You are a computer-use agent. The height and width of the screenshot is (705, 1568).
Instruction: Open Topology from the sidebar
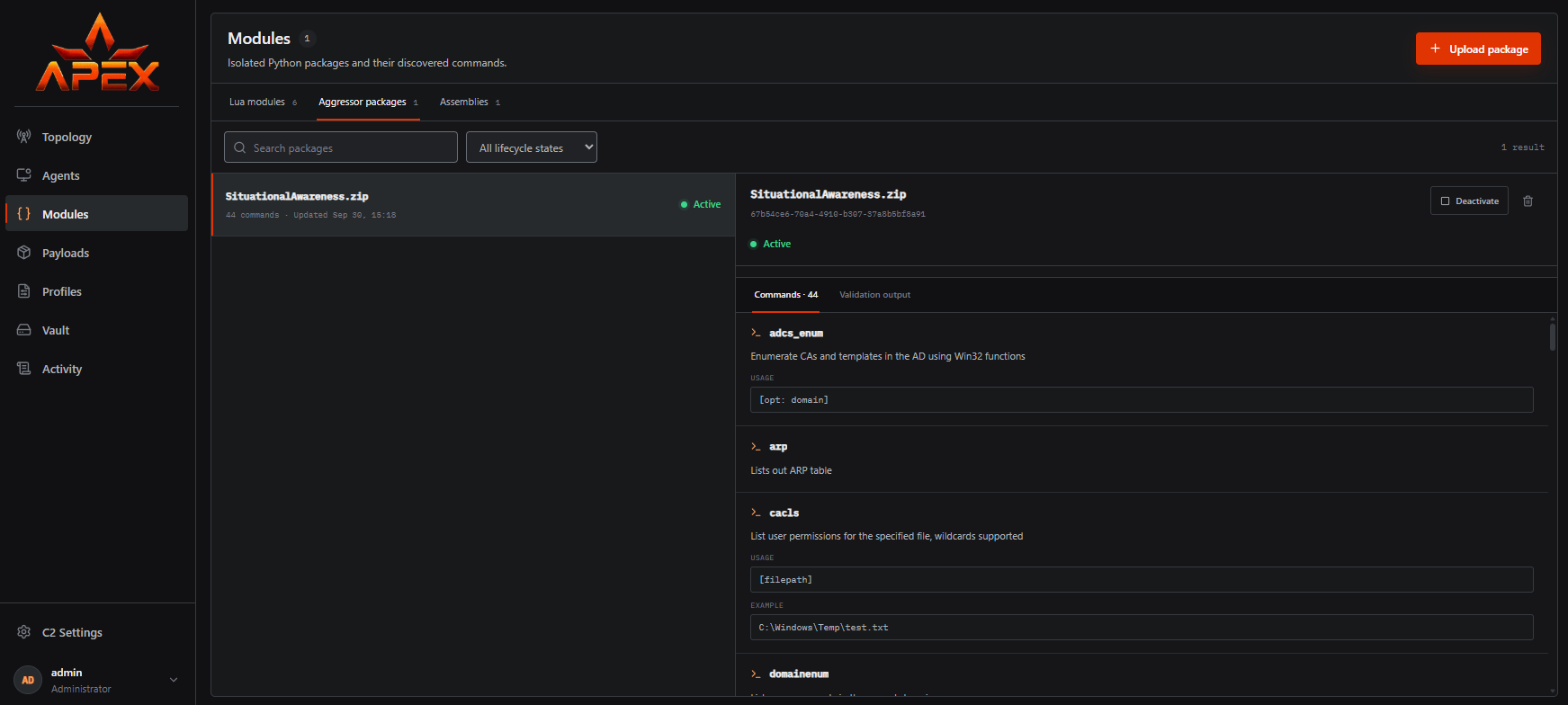pyautogui.click(x=96, y=137)
